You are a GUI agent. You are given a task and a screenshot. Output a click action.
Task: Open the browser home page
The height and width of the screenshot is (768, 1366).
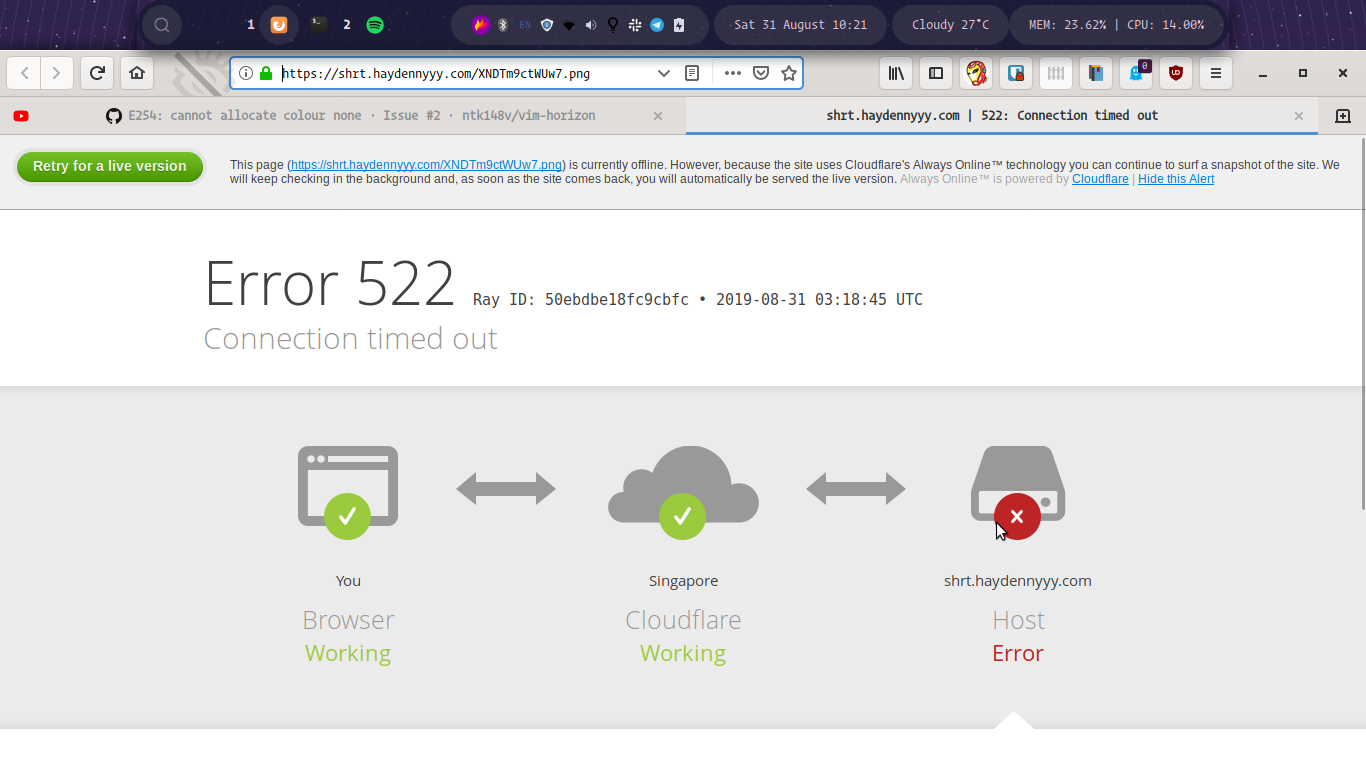(x=137, y=73)
